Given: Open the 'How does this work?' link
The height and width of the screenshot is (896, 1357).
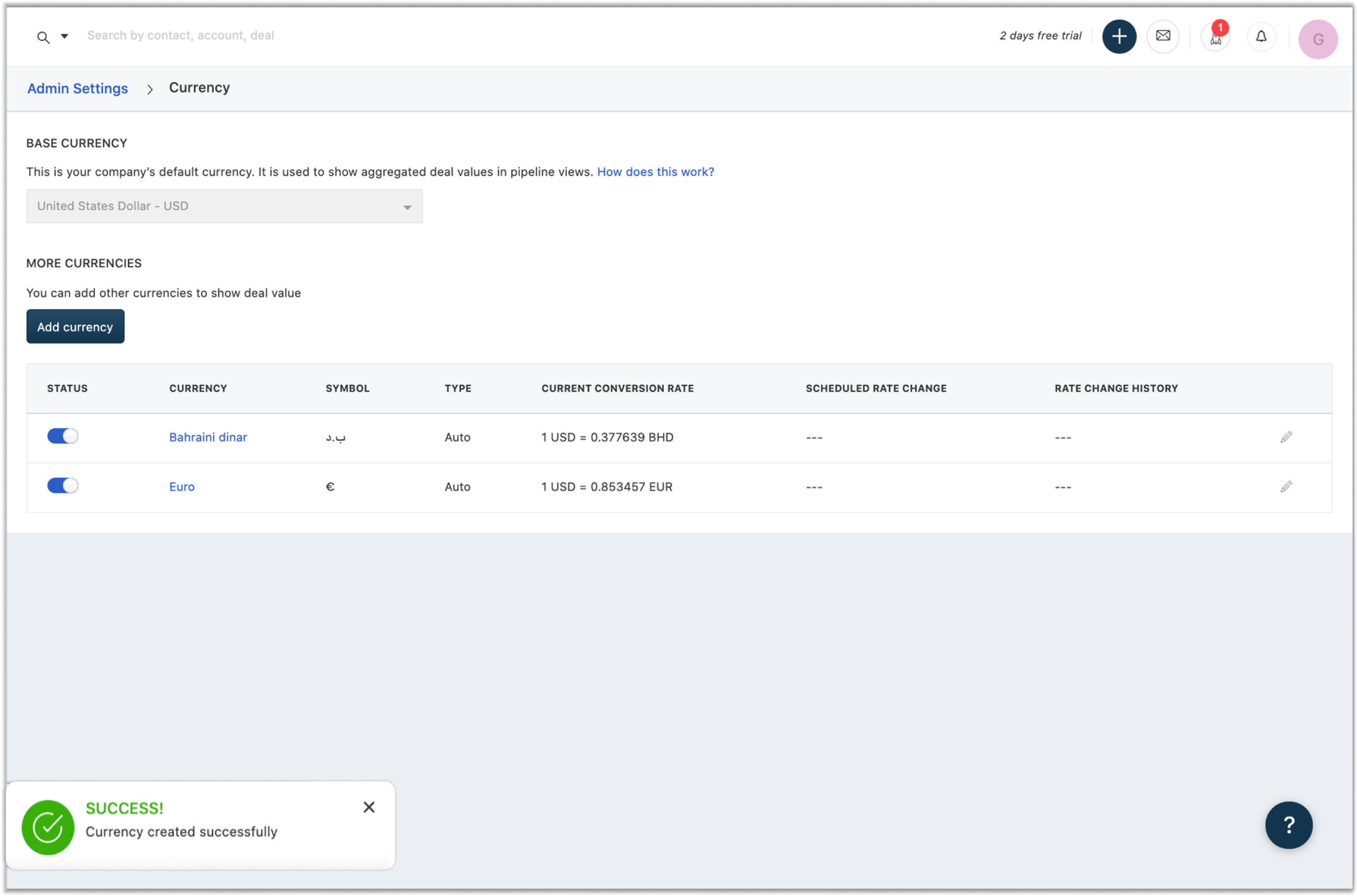Looking at the screenshot, I should click(655, 172).
